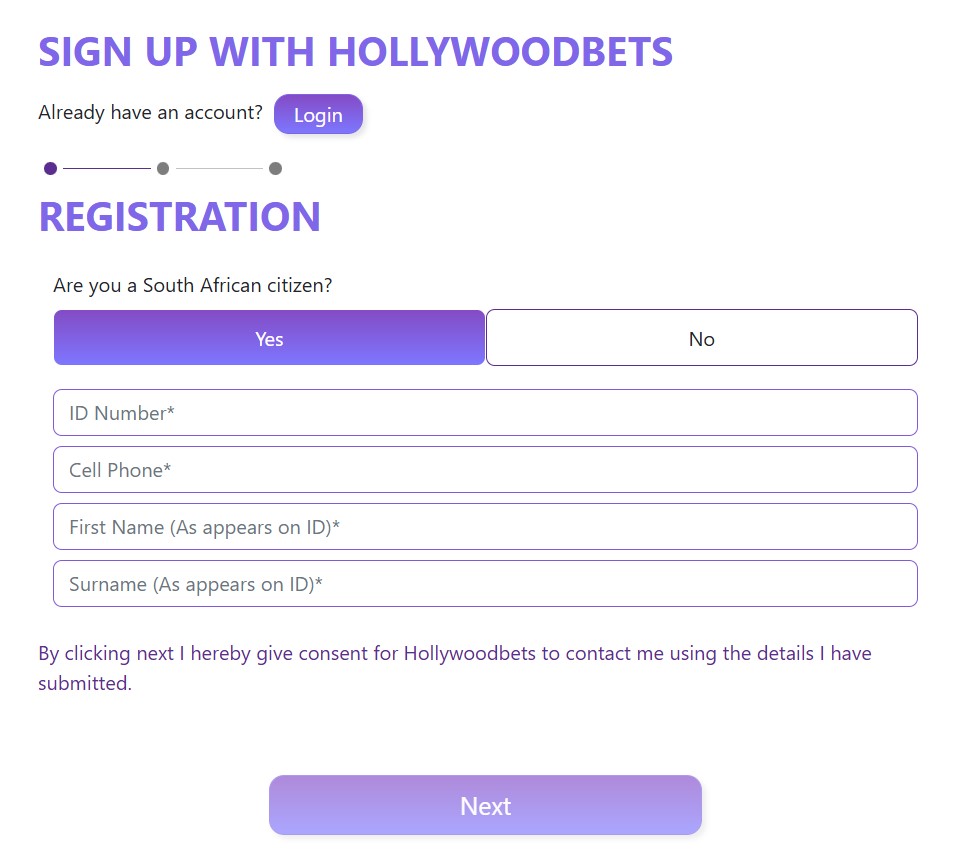This screenshot has width=968, height=863.
Task: Select Yes for South African citizen
Action: pyautogui.click(x=269, y=338)
